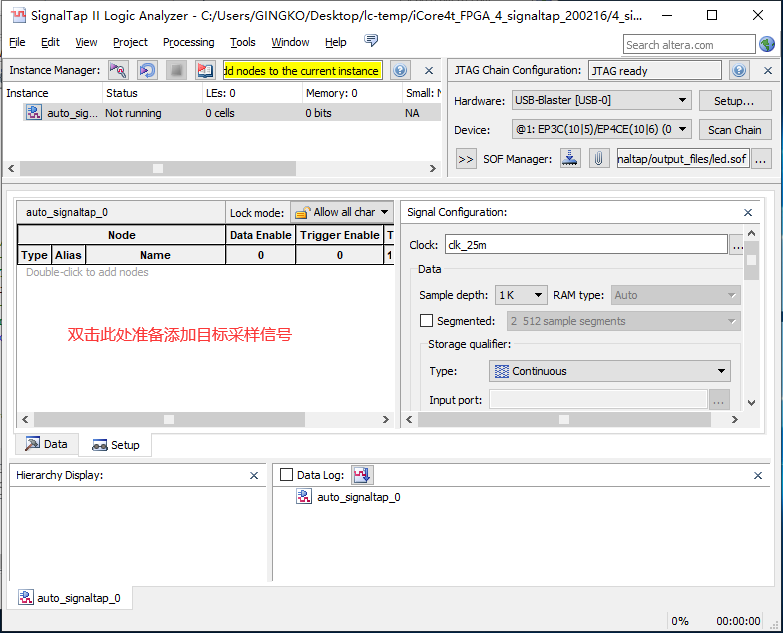Click the Run Analysis icon in Instance Manager

pos(118,71)
